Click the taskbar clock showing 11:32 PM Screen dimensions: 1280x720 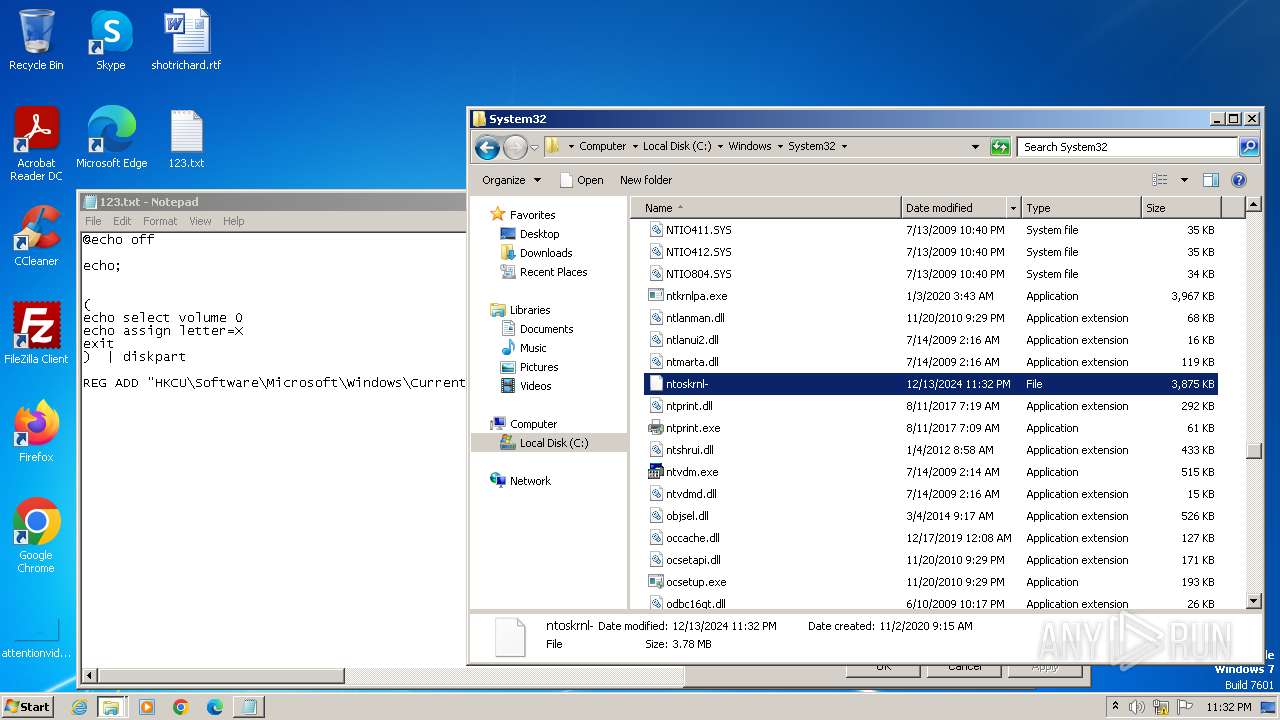point(1228,707)
